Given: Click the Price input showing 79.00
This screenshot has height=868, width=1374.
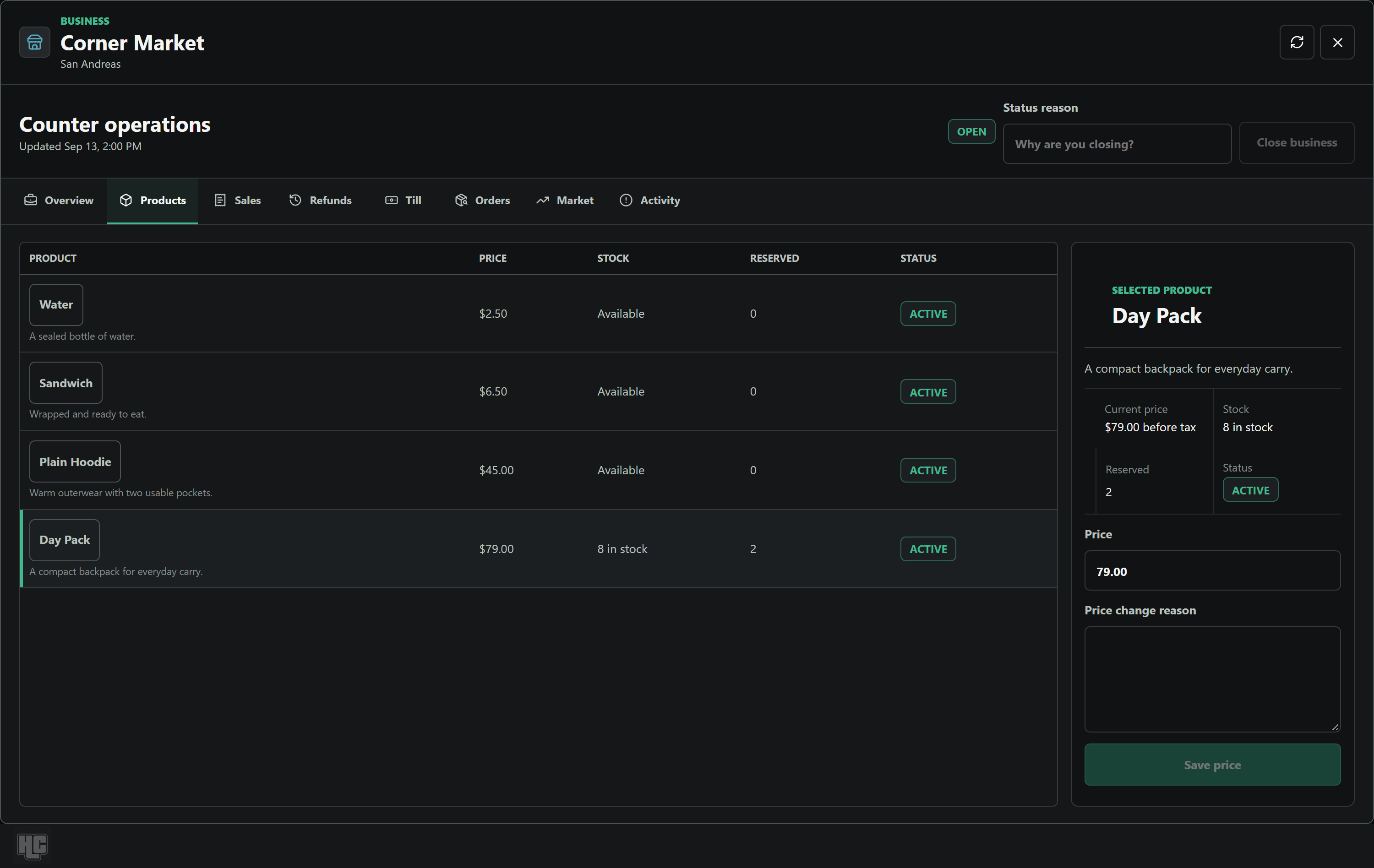Looking at the screenshot, I should click(1212, 571).
